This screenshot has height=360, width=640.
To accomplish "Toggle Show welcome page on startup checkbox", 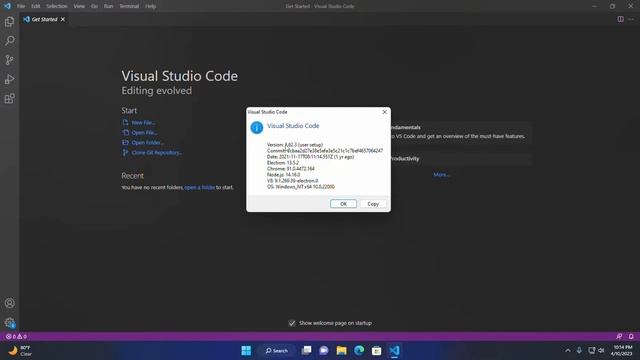I will coord(292,323).
